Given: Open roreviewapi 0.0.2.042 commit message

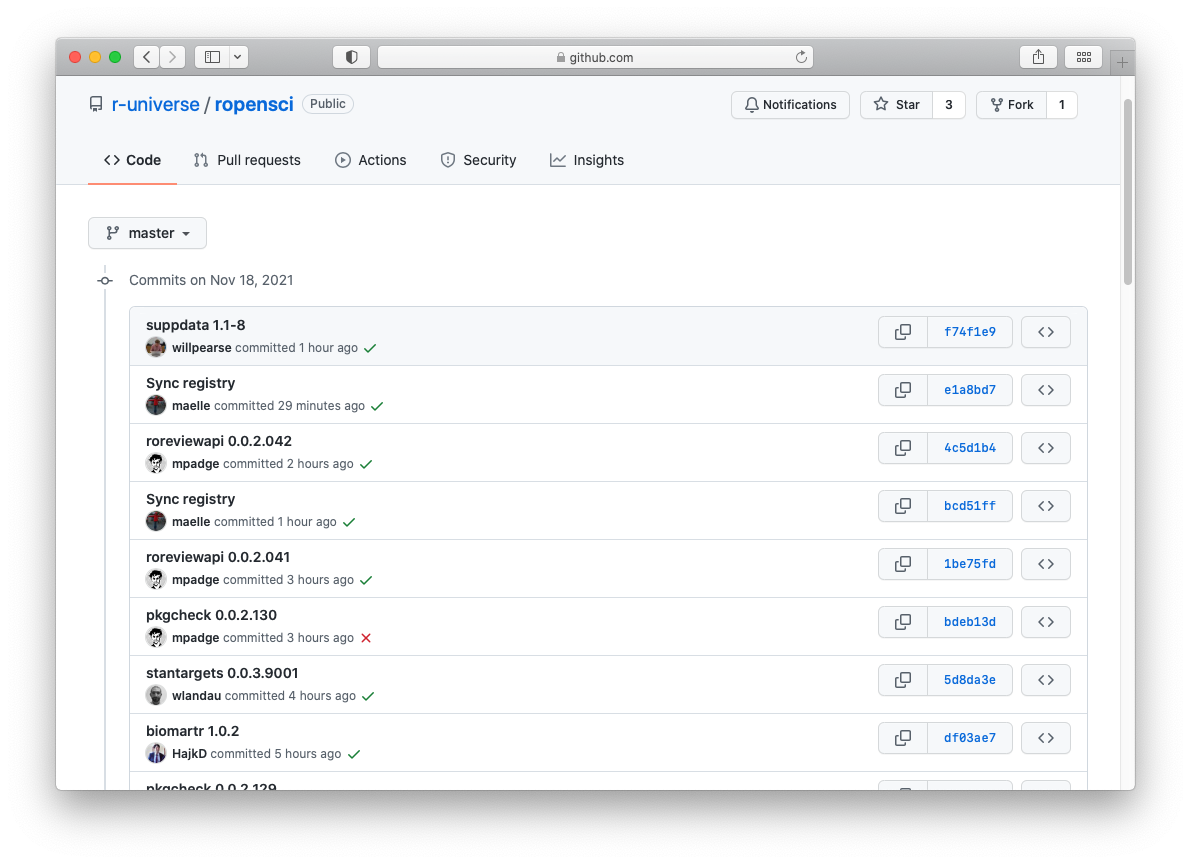Looking at the screenshot, I should (219, 441).
